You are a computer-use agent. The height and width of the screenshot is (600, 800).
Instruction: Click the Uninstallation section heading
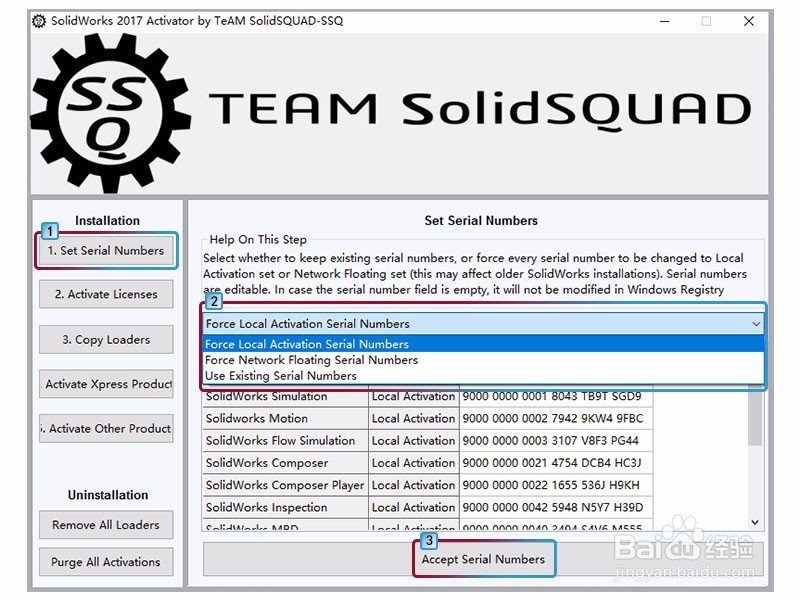pyautogui.click(x=108, y=495)
